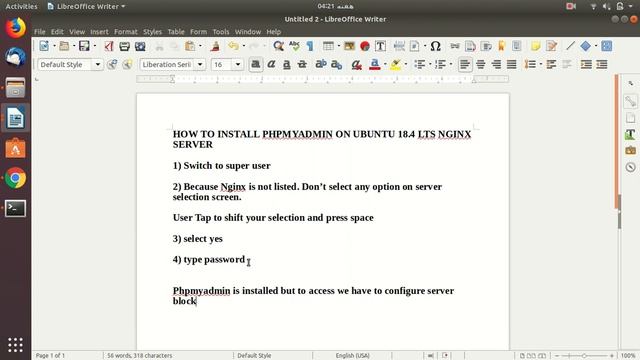Set justified paragraph alignment
640x360 pixels.
(511, 64)
